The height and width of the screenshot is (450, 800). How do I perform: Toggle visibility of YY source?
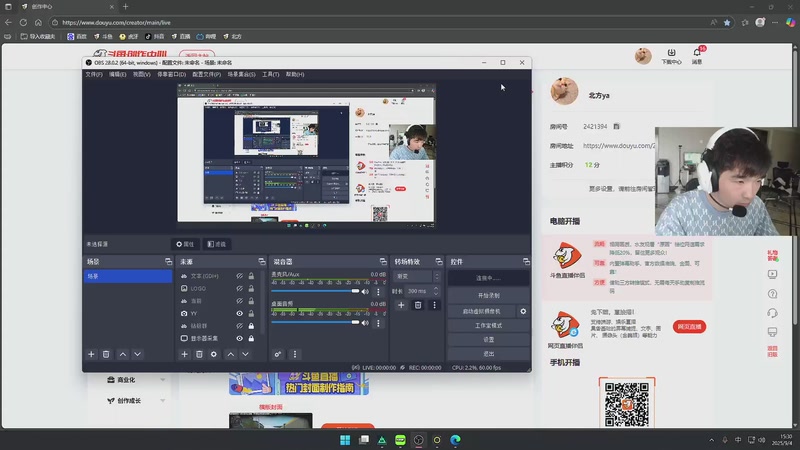pos(239,313)
